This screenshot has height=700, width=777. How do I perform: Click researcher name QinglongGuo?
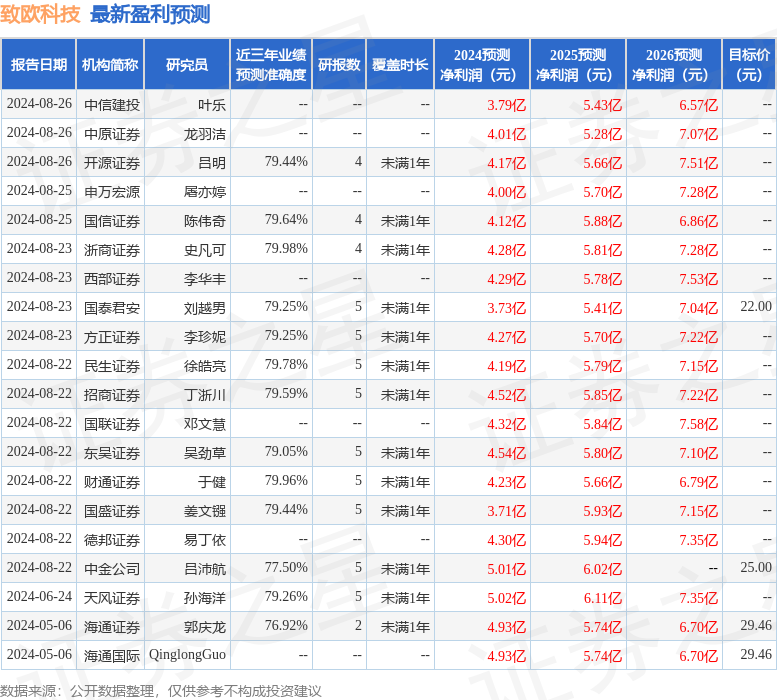pos(187,655)
